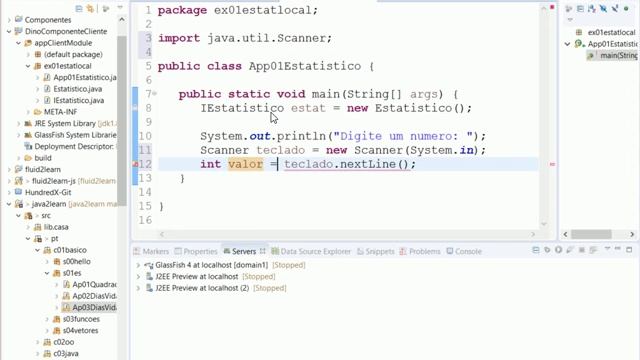
Task: Click editor horizontal scrollbar right arrow
Action: click(x=533, y=234)
